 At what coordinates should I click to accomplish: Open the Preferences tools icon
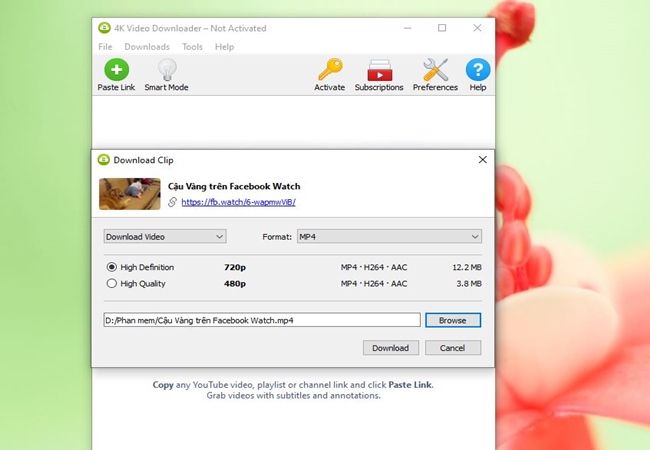pyautogui.click(x=435, y=69)
